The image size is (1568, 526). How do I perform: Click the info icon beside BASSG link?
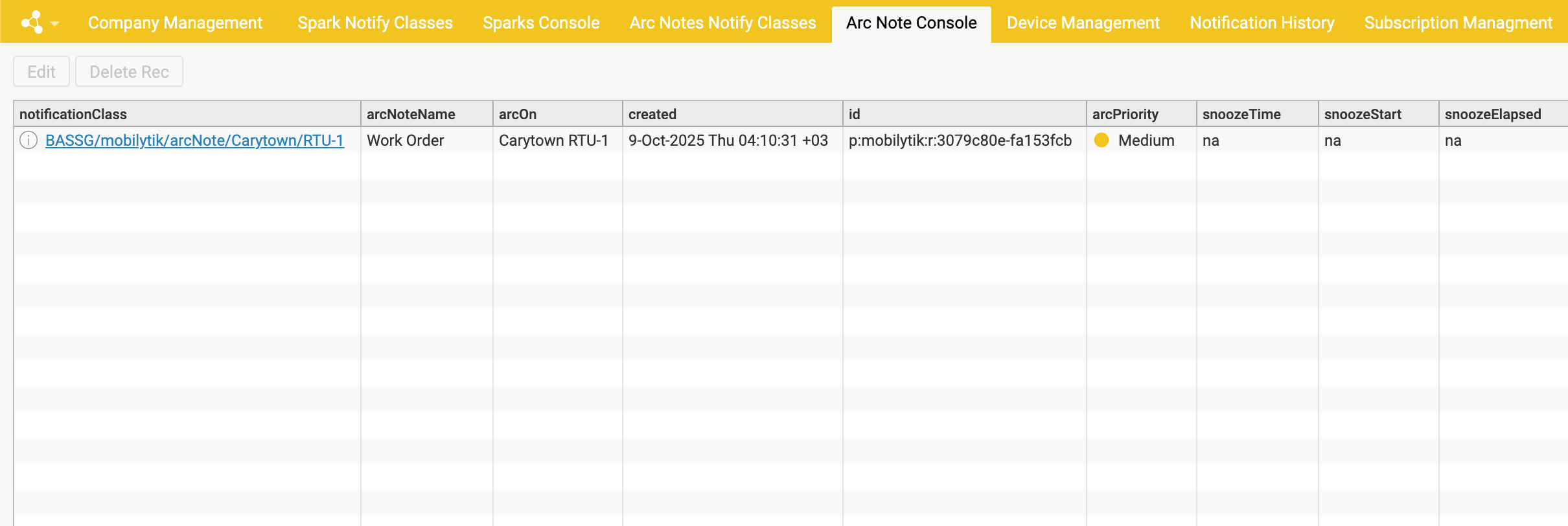tap(29, 140)
